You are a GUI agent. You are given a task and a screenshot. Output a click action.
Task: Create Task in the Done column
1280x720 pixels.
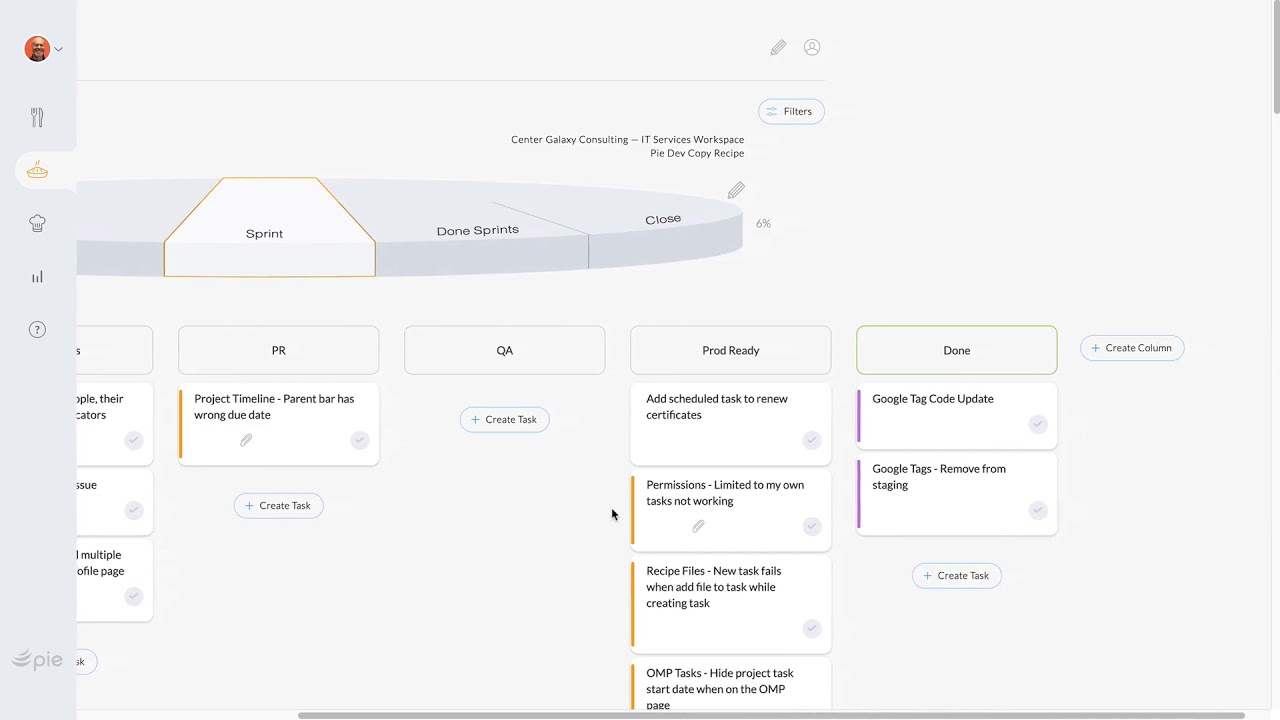956,575
